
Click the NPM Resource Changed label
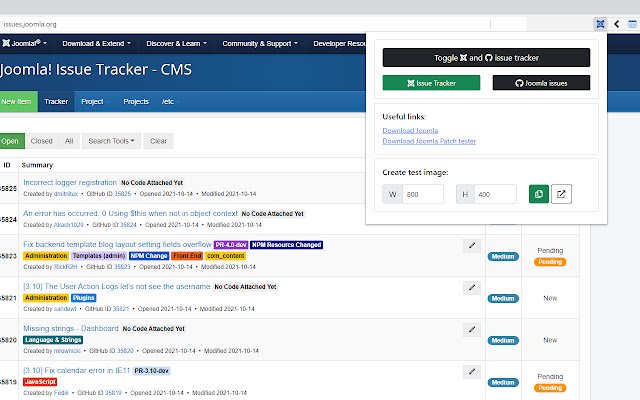pos(286,244)
